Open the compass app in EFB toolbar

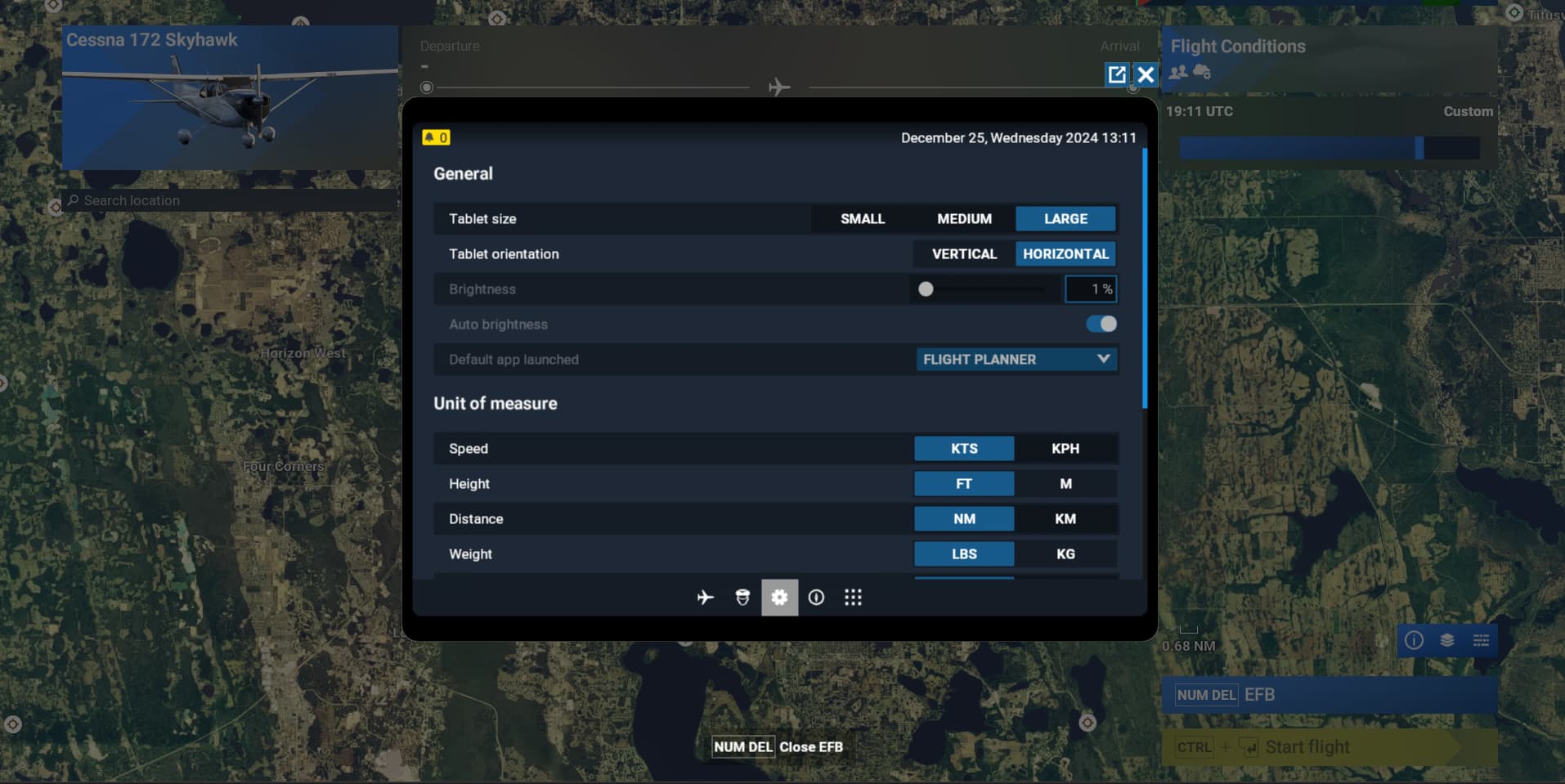tap(816, 598)
